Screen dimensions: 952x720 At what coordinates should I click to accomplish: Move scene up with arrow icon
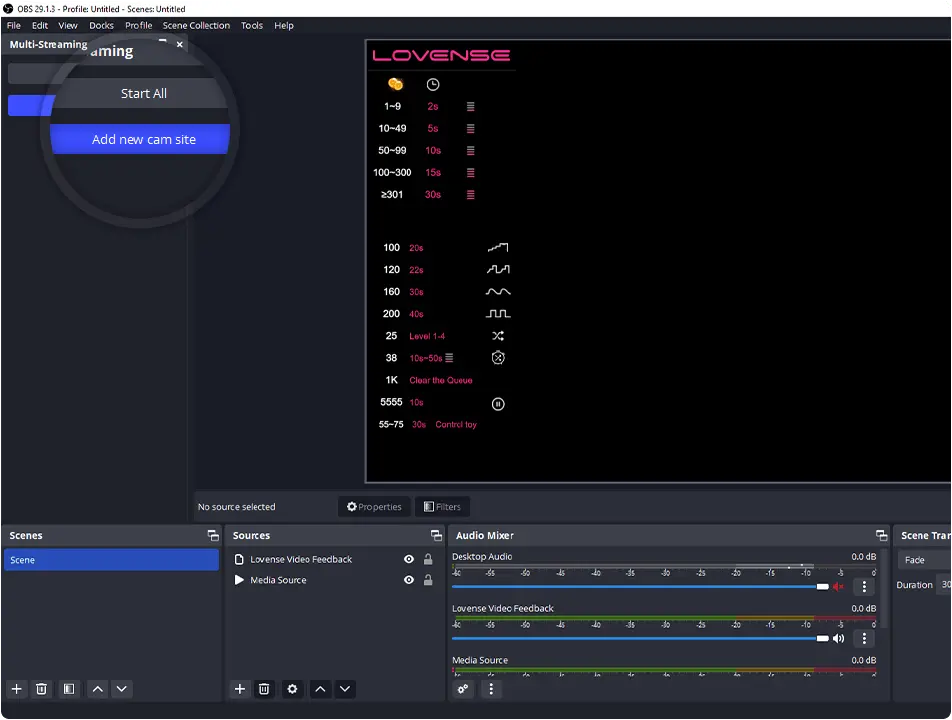pyautogui.click(x=97, y=689)
